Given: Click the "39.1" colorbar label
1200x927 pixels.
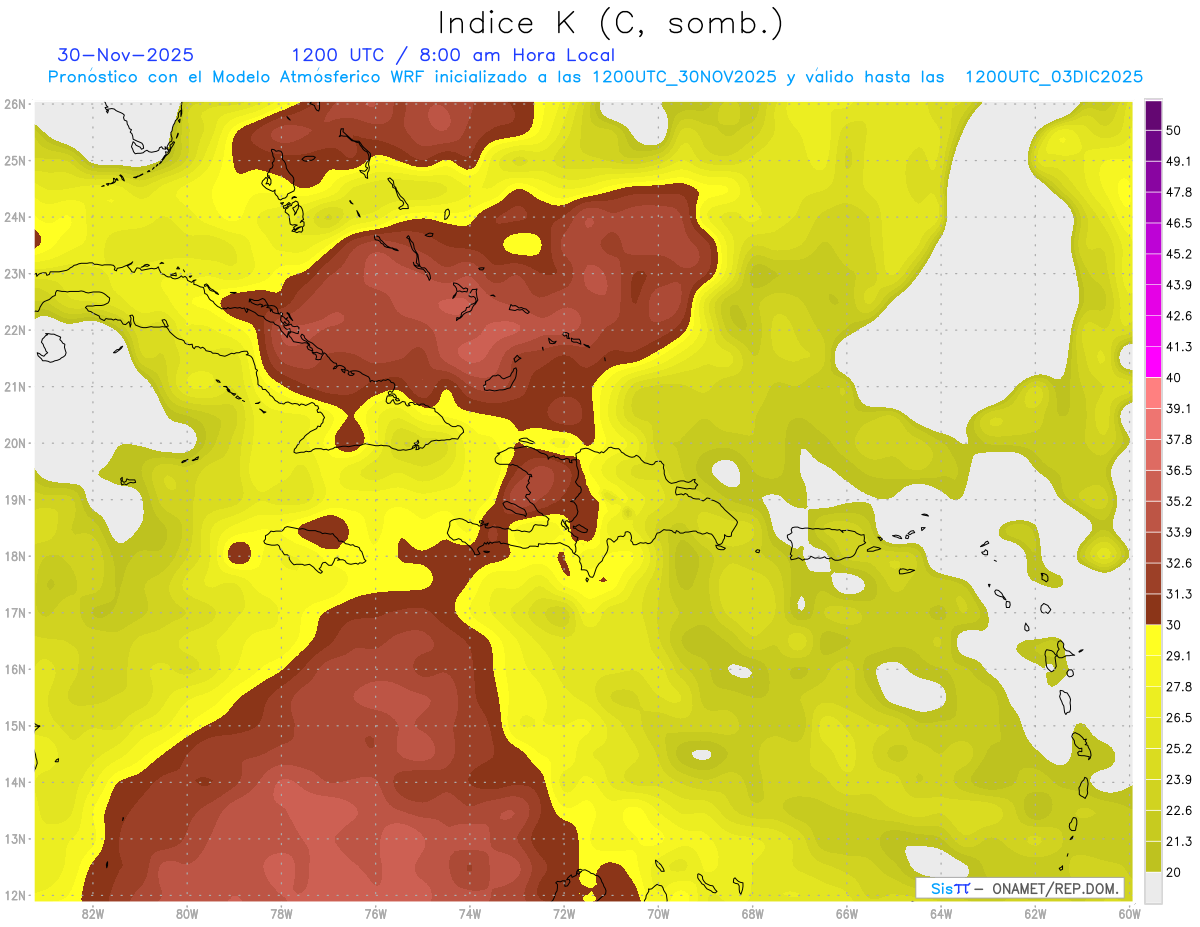Looking at the screenshot, I should click(x=1179, y=408).
